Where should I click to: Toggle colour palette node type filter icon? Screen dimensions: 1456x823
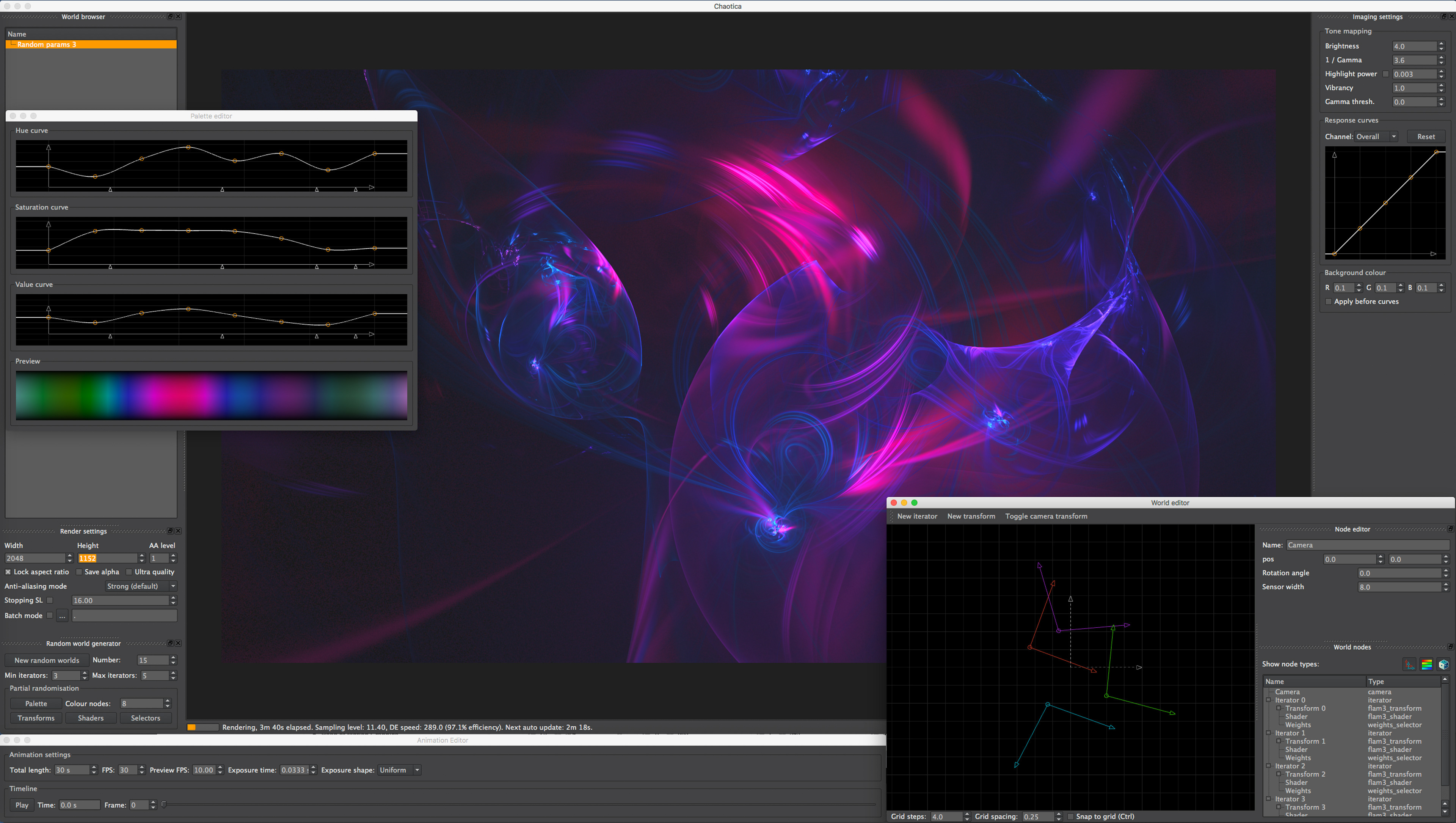(1426, 664)
